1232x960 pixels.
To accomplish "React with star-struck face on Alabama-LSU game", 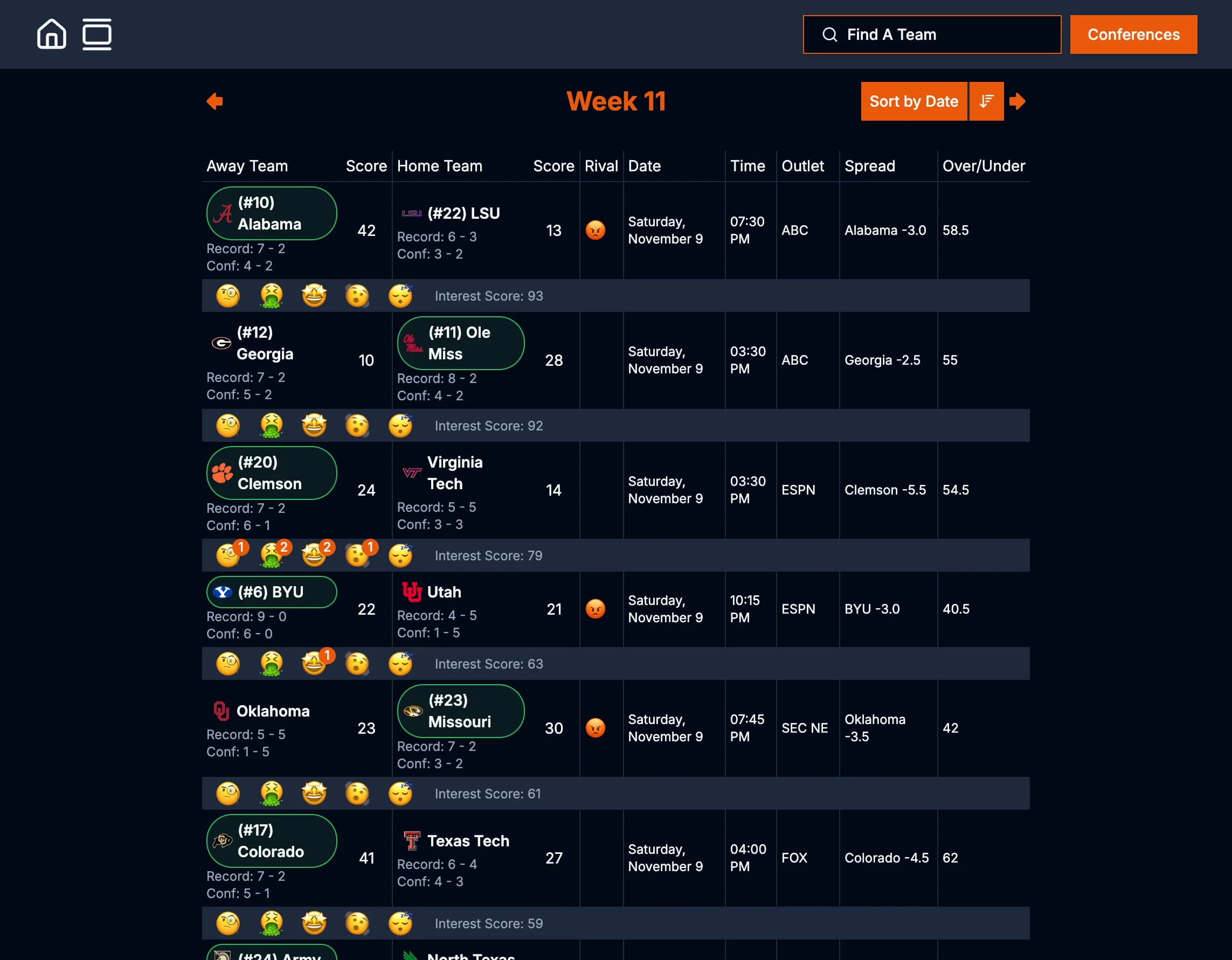I will (314, 296).
